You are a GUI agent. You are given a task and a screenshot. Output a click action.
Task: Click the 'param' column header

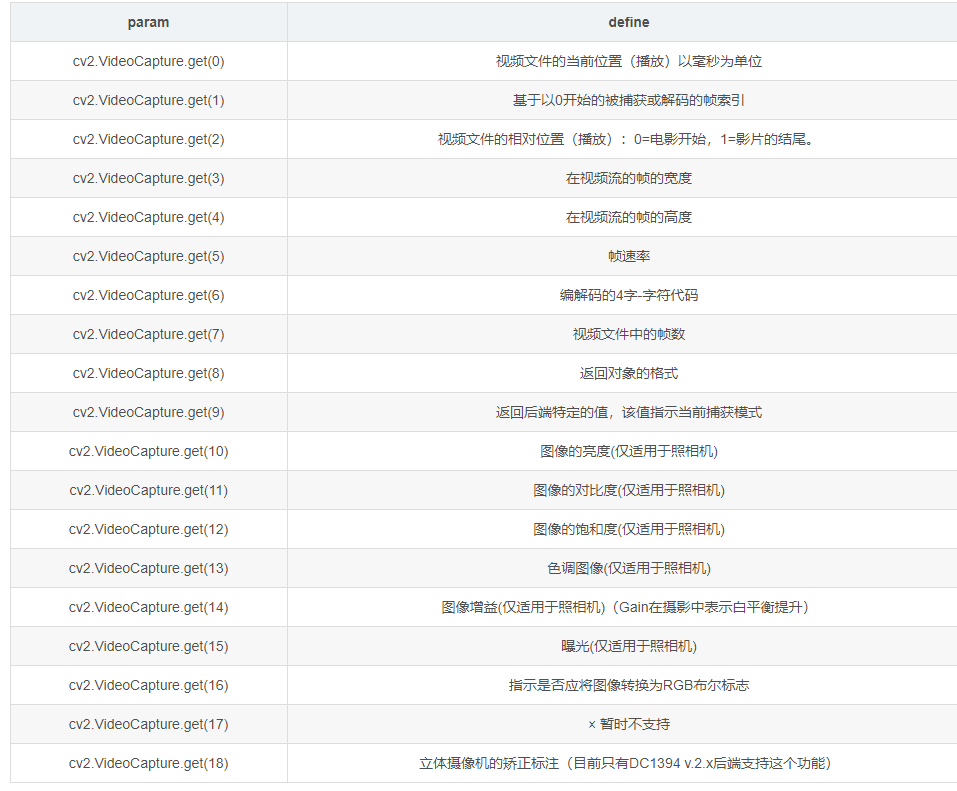pyautogui.click(x=148, y=23)
